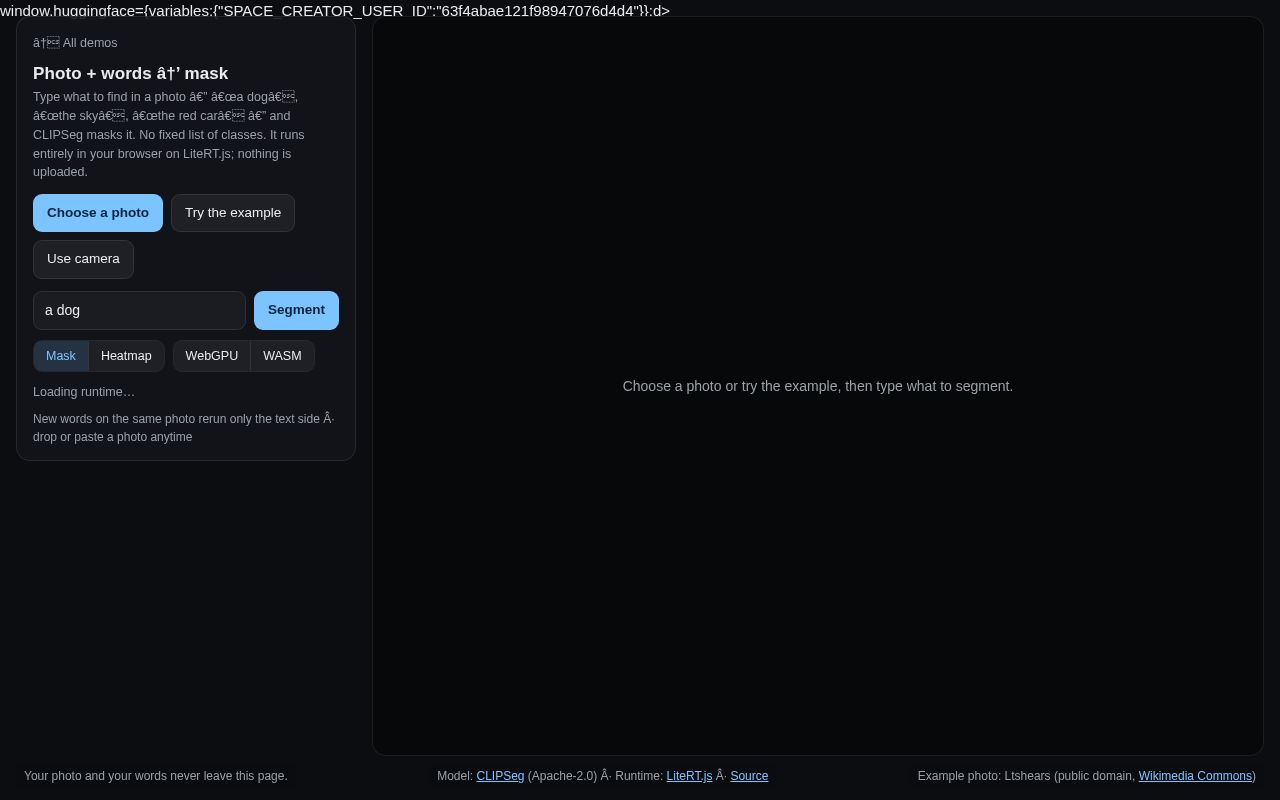This screenshot has height=800, width=1280.
Task: Focus the 'a dog' text prompt field
Action: coord(139,310)
